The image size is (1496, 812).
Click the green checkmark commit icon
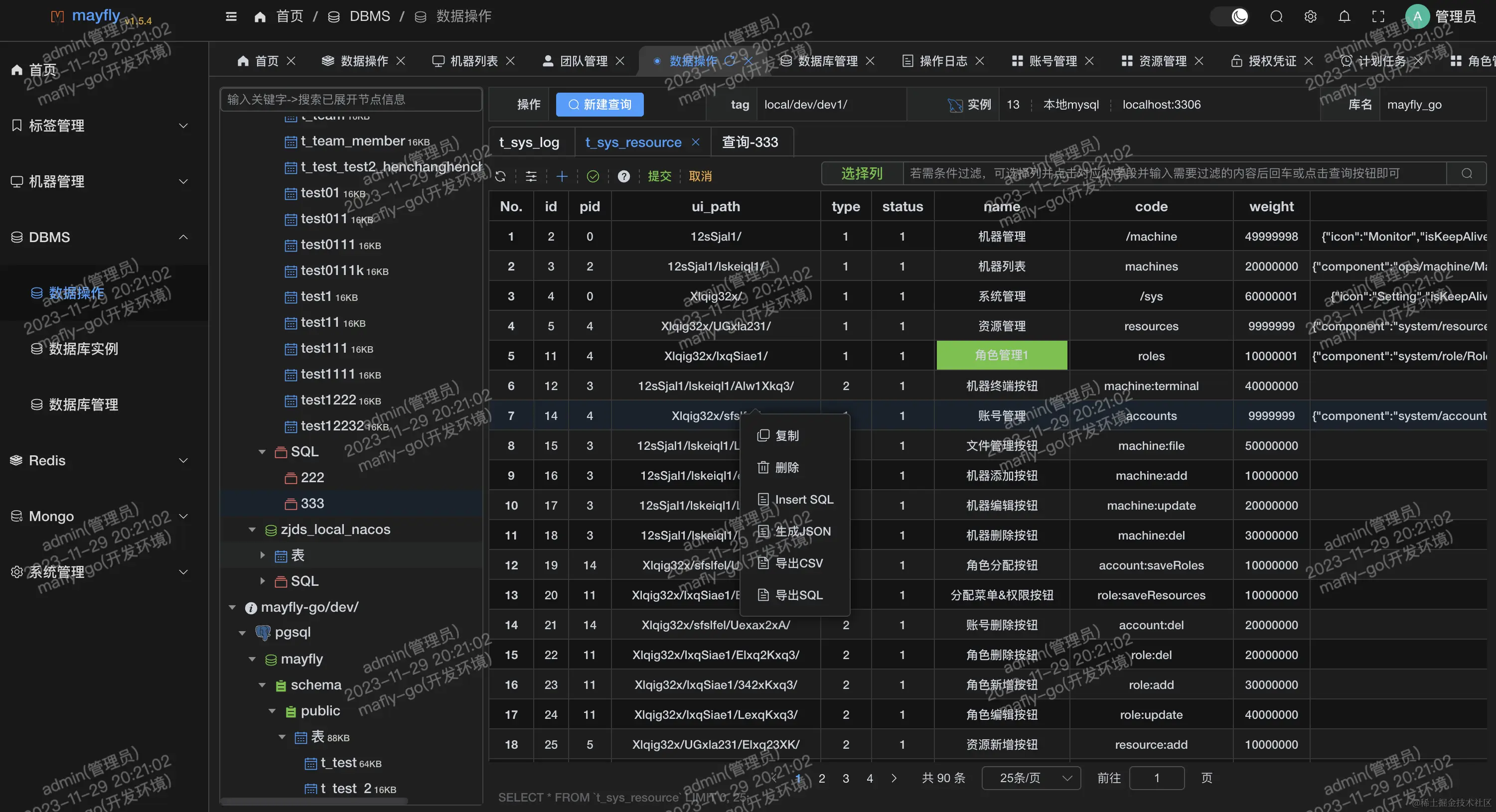(593, 176)
